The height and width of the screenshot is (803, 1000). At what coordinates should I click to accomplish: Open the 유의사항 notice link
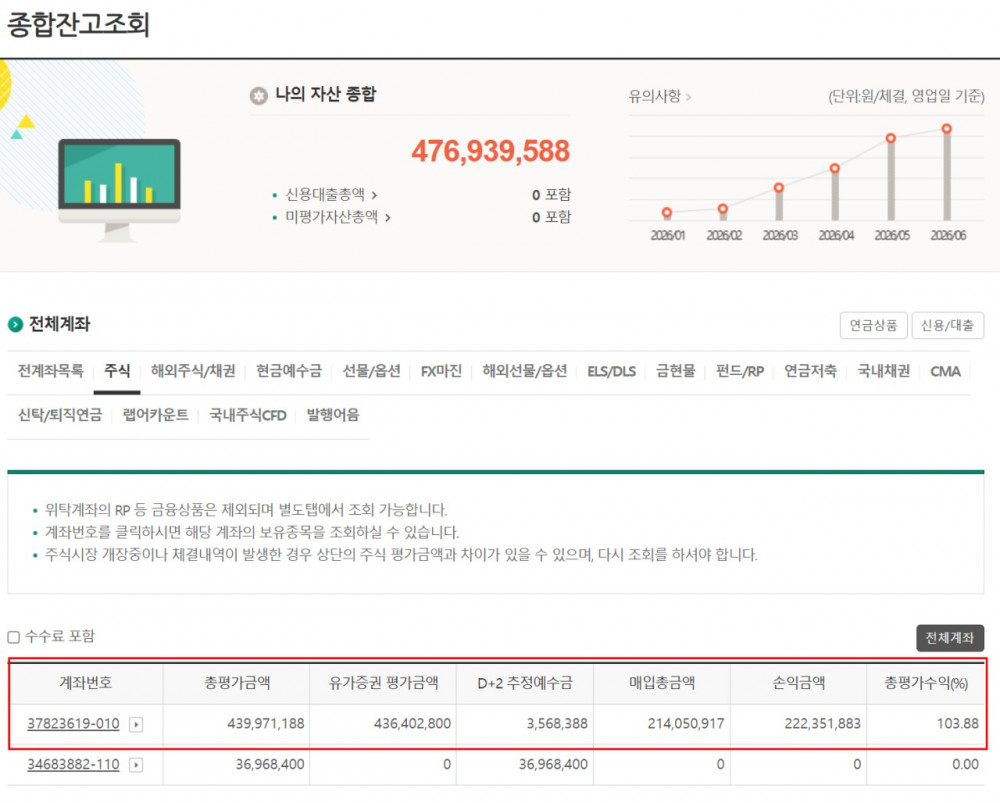[x=659, y=96]
